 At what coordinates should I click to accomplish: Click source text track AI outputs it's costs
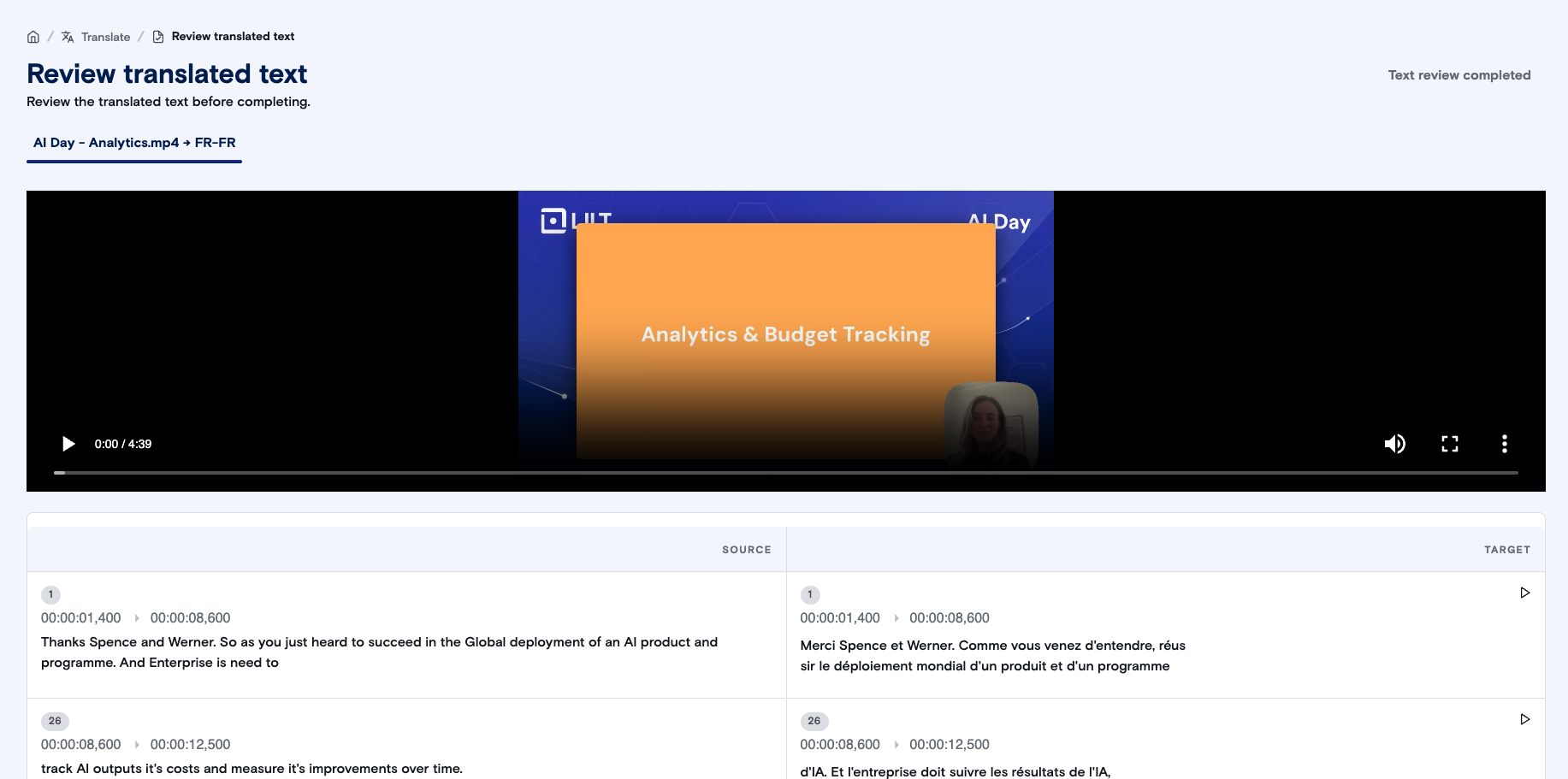tap(251, 769)
